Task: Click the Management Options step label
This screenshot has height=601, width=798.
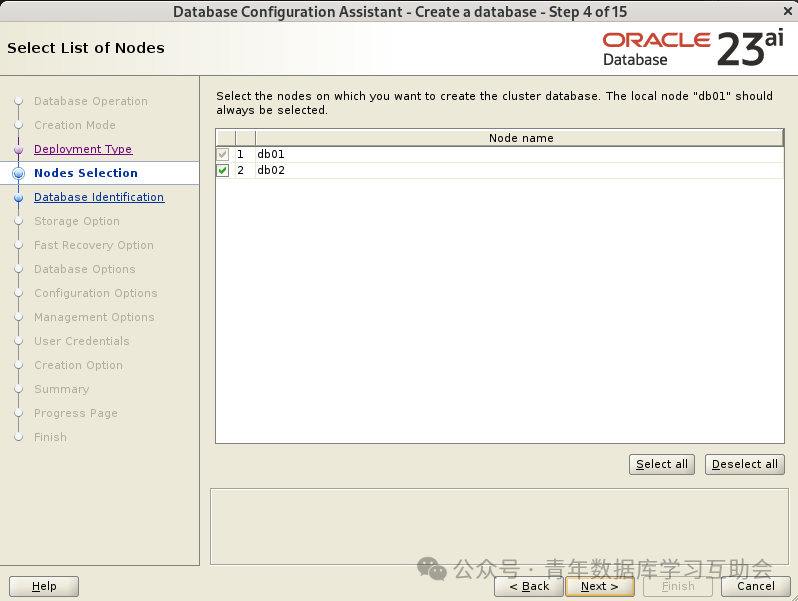Action: point(94,317)
